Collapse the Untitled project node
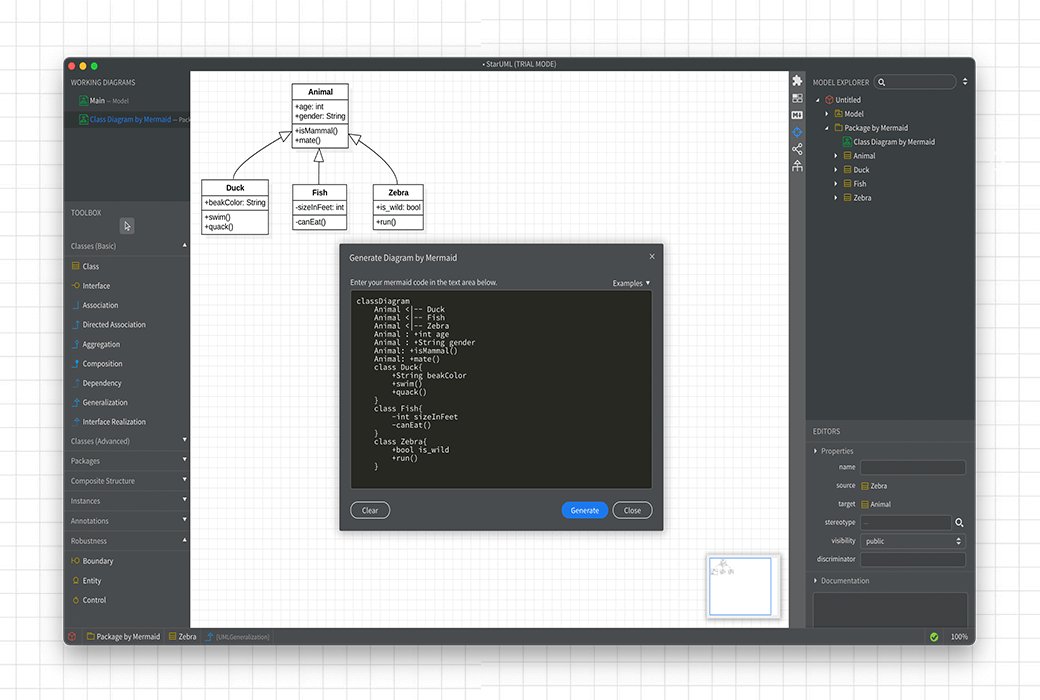Screen dimensions: 1040x700 pos(818,100)
